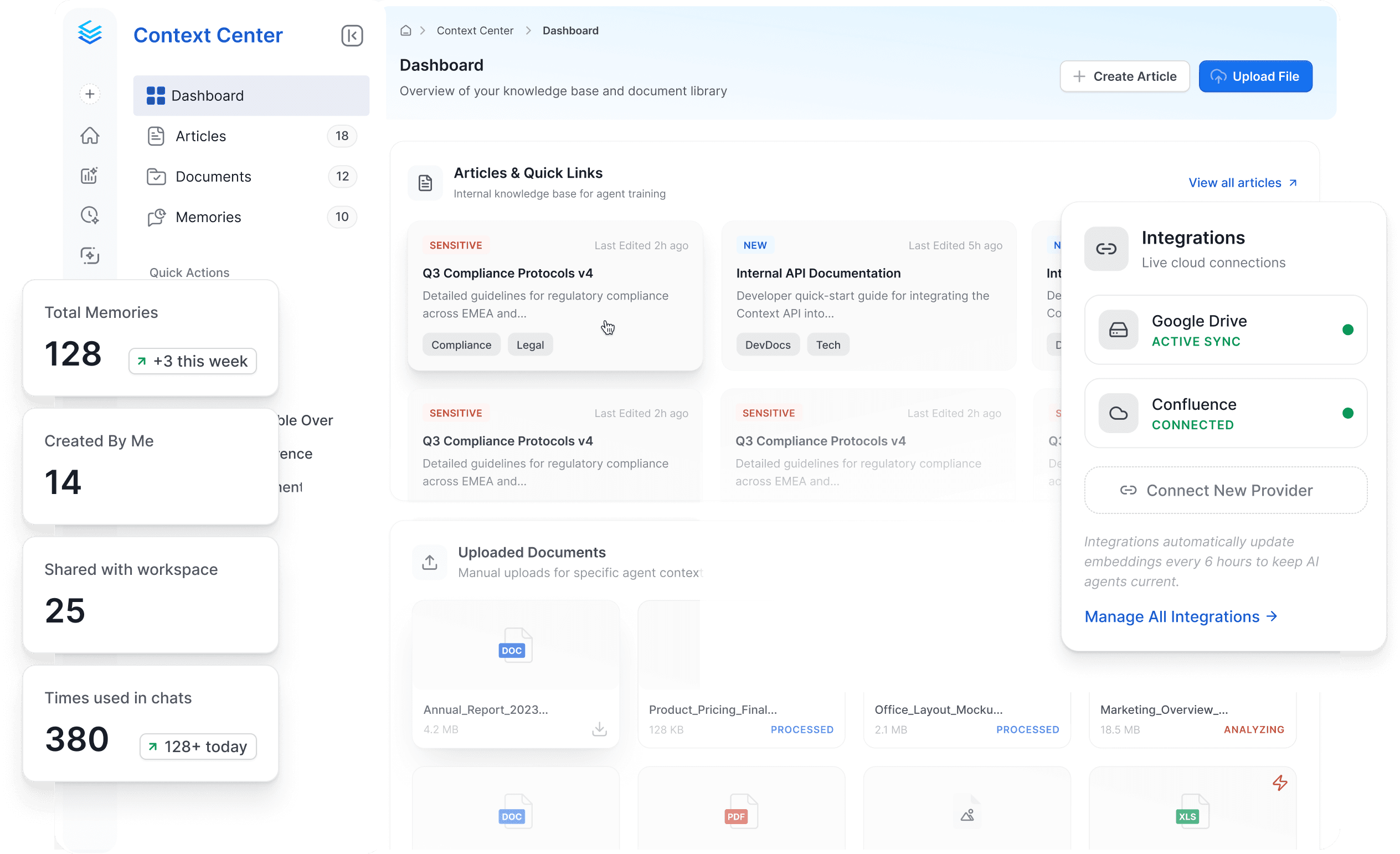Click the DevDocs tag
Screen dimensions: 1400x854
768,345
